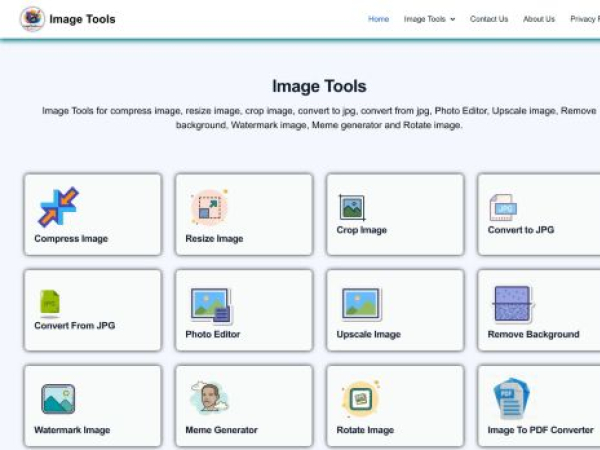Open the Image To PDF Converter icon
The height and width of the screenshot is (450, 600).
(x=511, y=399)
